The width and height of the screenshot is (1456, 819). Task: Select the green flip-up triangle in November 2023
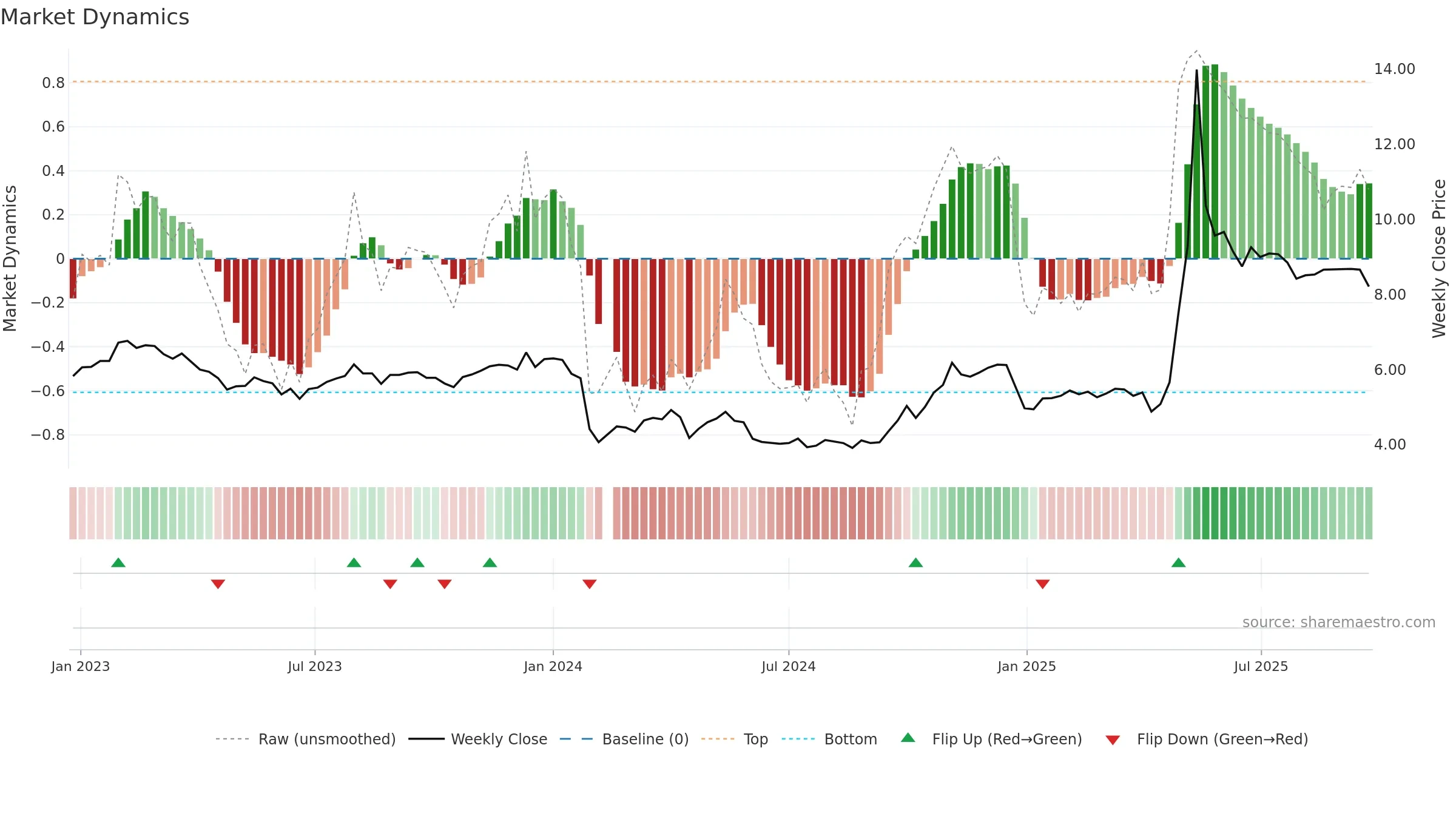pos(490,563)
